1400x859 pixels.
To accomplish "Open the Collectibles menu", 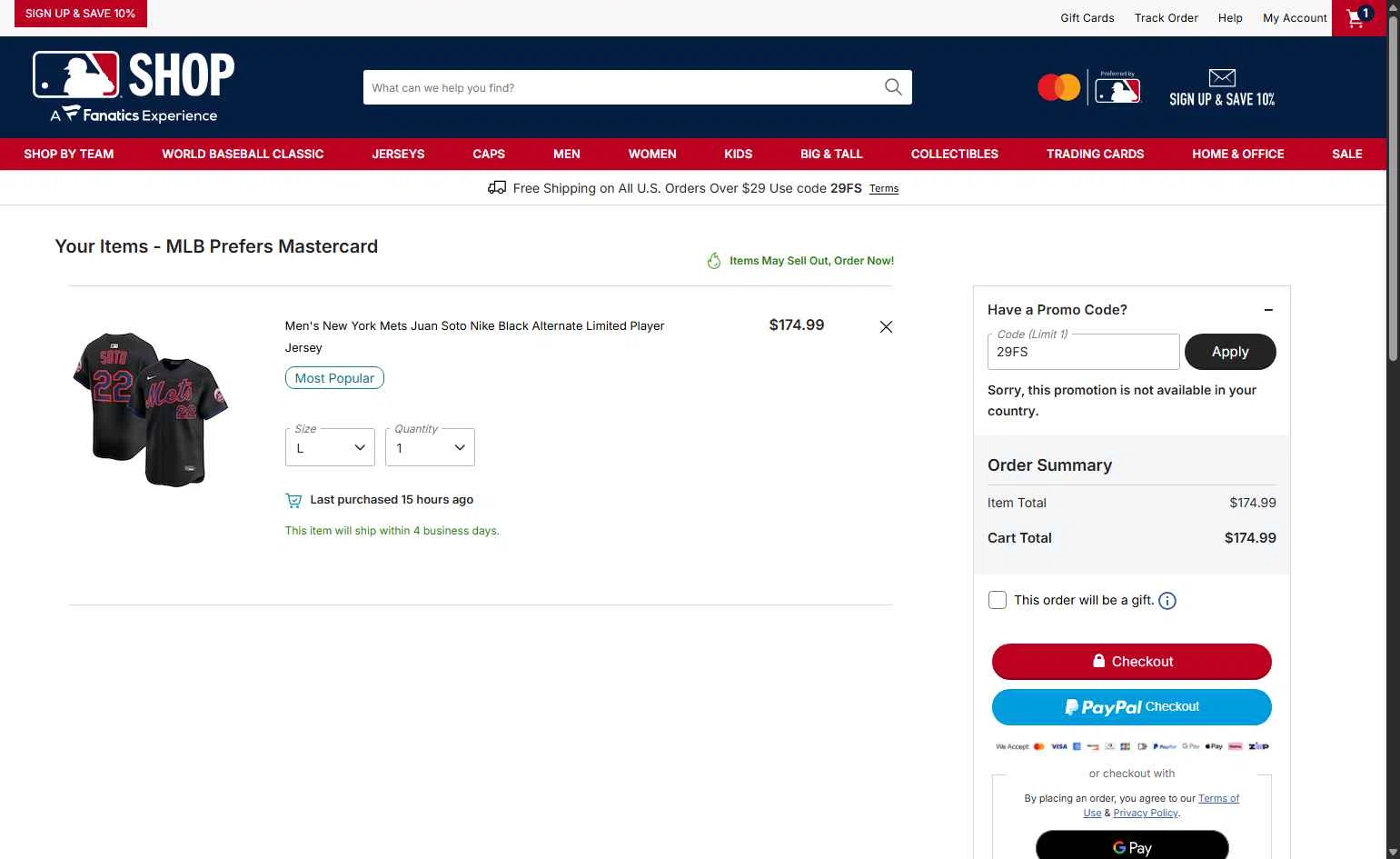I will click(x=955, y=154).
